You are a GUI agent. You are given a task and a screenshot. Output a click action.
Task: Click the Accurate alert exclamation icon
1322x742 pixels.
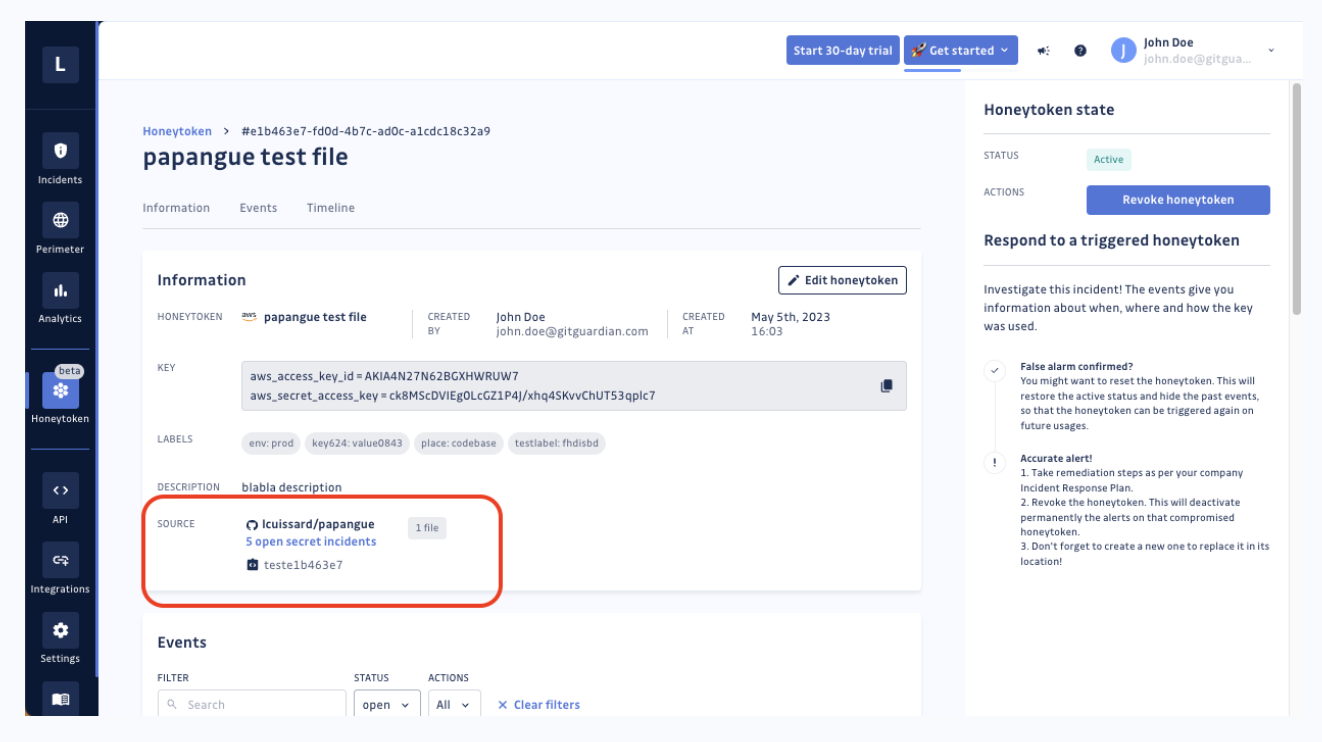click(995, 462)
